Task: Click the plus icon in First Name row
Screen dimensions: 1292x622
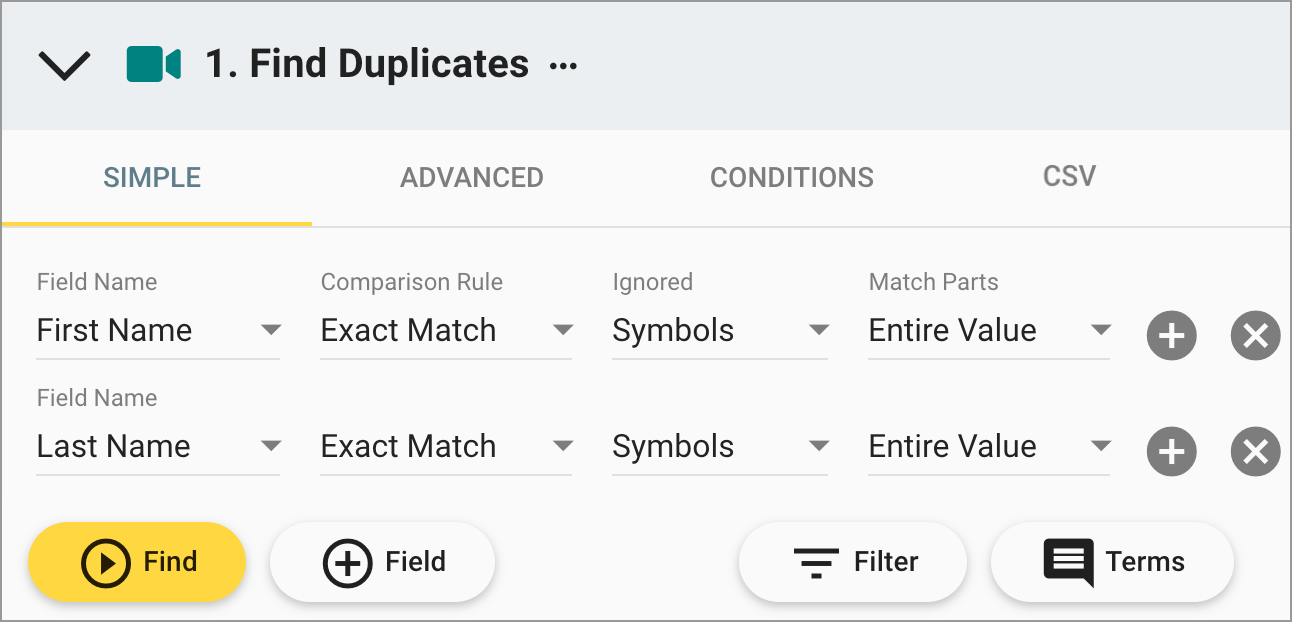Action: pos(1171,335)
